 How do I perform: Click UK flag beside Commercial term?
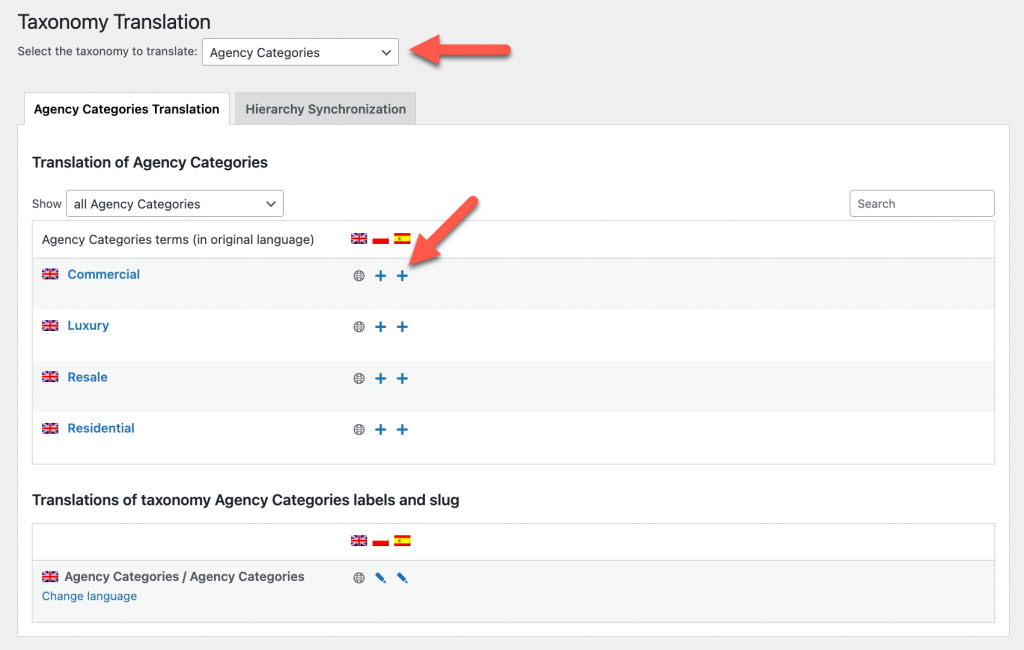[50, 274]
